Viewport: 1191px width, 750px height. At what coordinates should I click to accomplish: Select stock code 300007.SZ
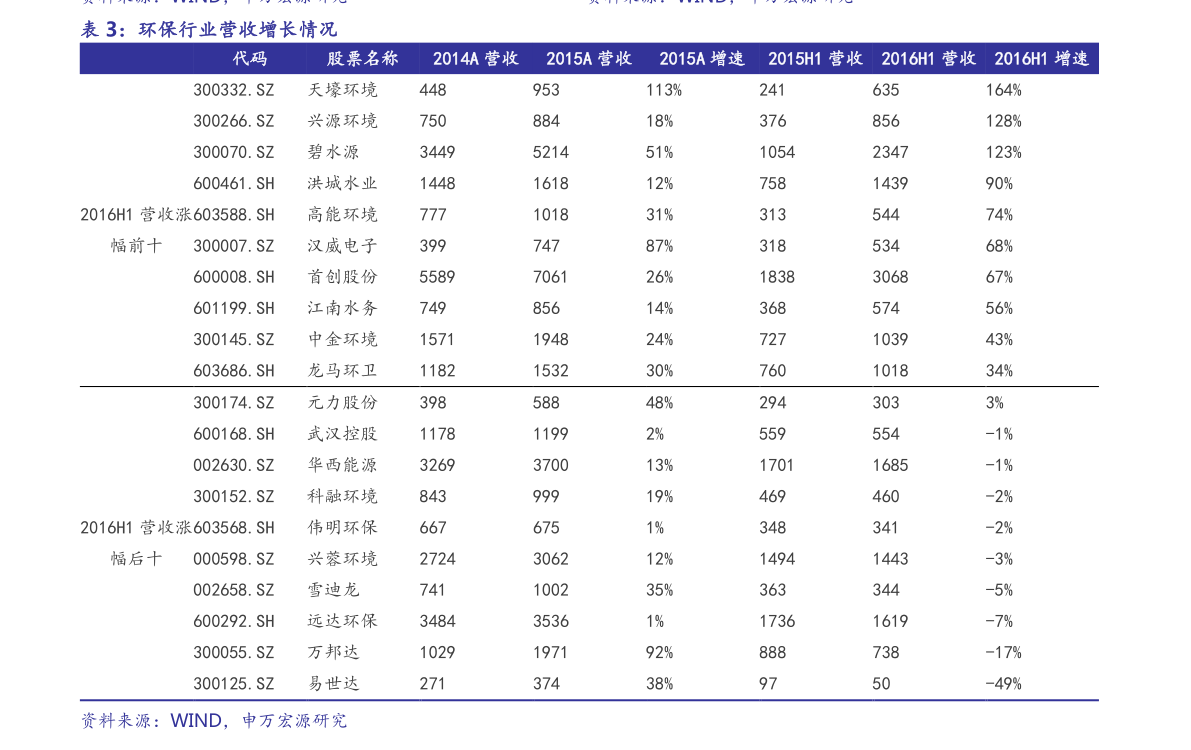(x=233, y=246)
